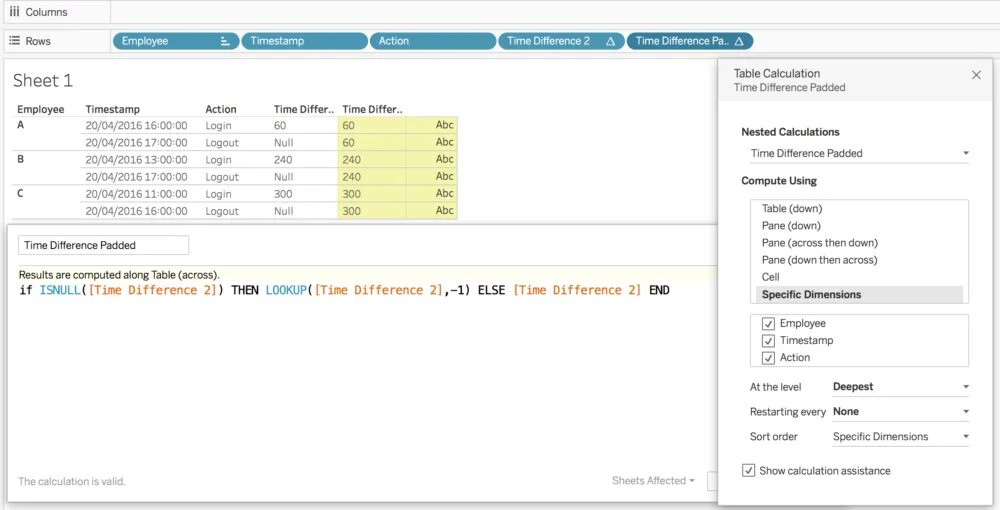Image resolution: width=1000 pixels, height=510 pixels.
Task: Click Logout action for Employee C
Action: (222, 212)
